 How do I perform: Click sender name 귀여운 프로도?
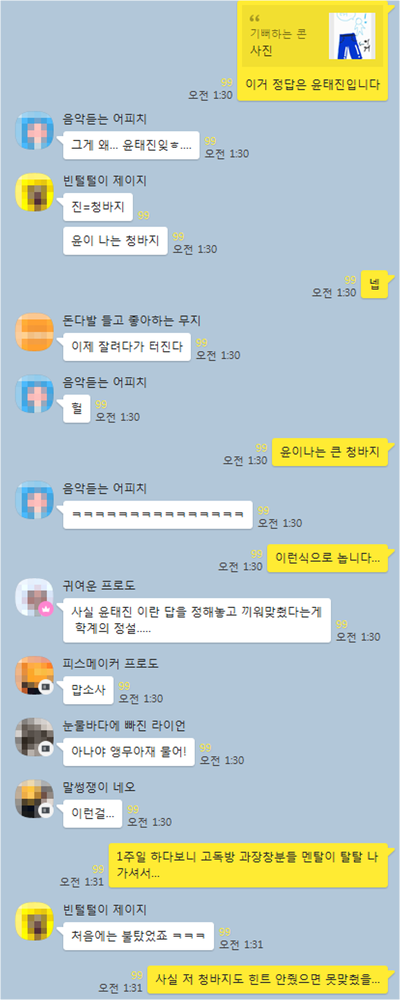(99, 586)
